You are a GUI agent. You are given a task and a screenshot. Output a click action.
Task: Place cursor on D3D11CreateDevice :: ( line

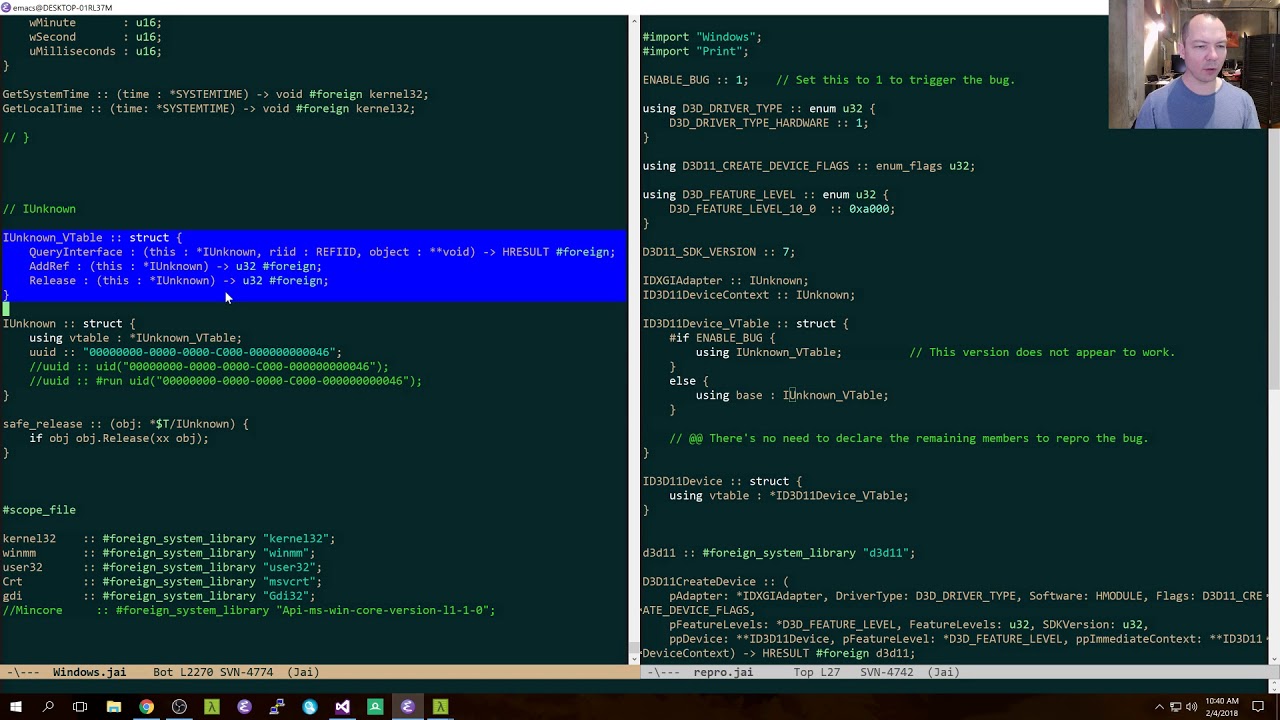[715, 581]
